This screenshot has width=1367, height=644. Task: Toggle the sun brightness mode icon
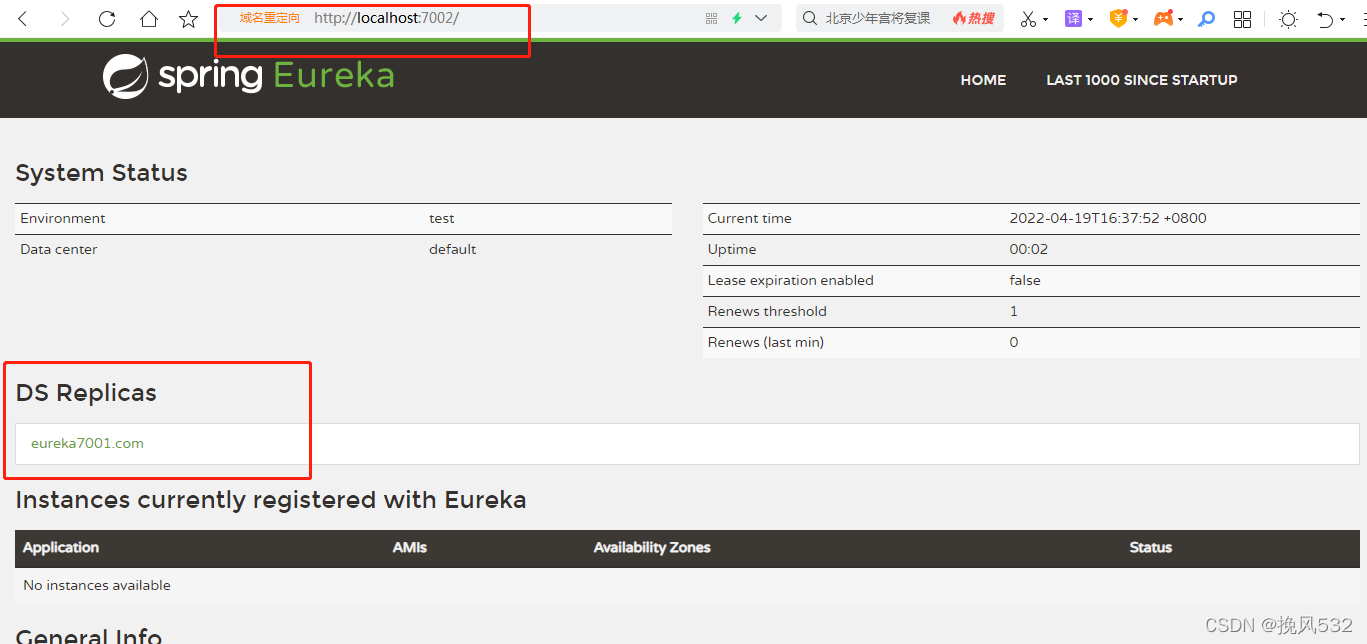coord(1288,19)
